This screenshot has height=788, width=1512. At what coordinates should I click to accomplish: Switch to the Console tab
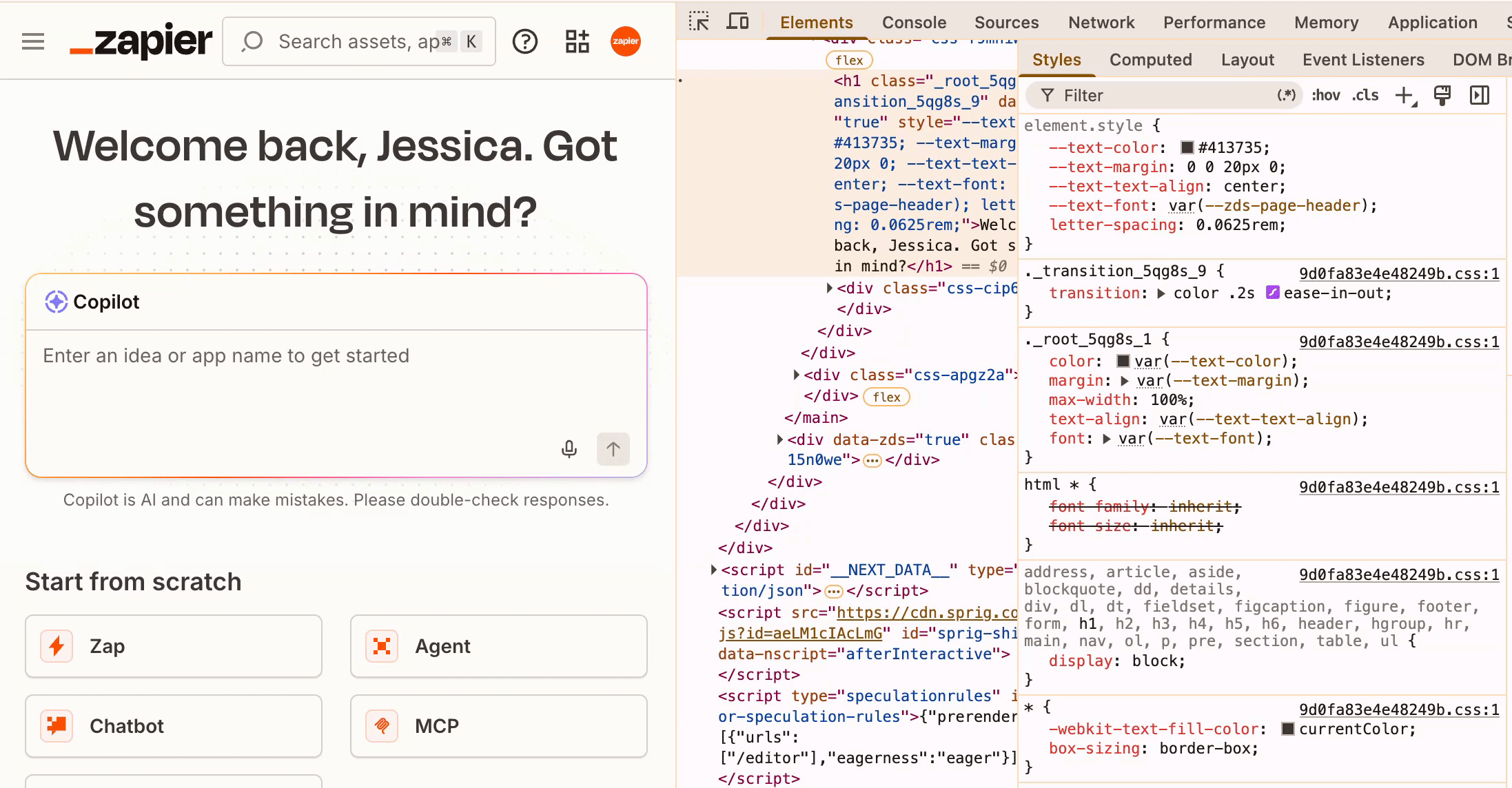tap(914, 23)
